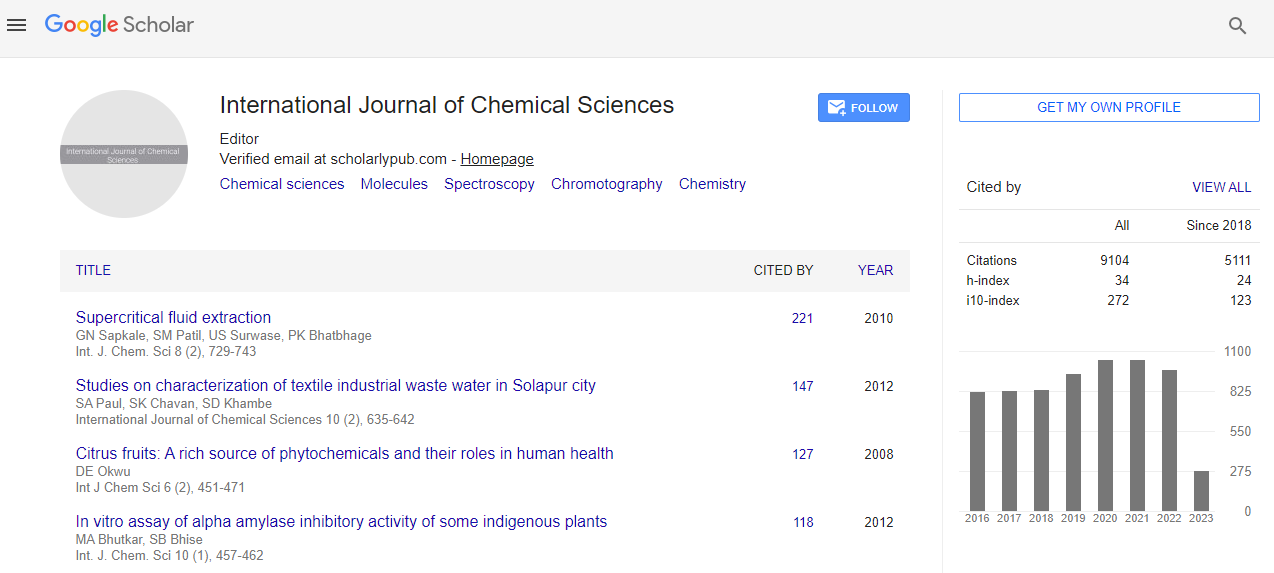Click the 'Cited by' section heading
Viewport: 1274px width, 573px height.
click(x=994, y=187)
